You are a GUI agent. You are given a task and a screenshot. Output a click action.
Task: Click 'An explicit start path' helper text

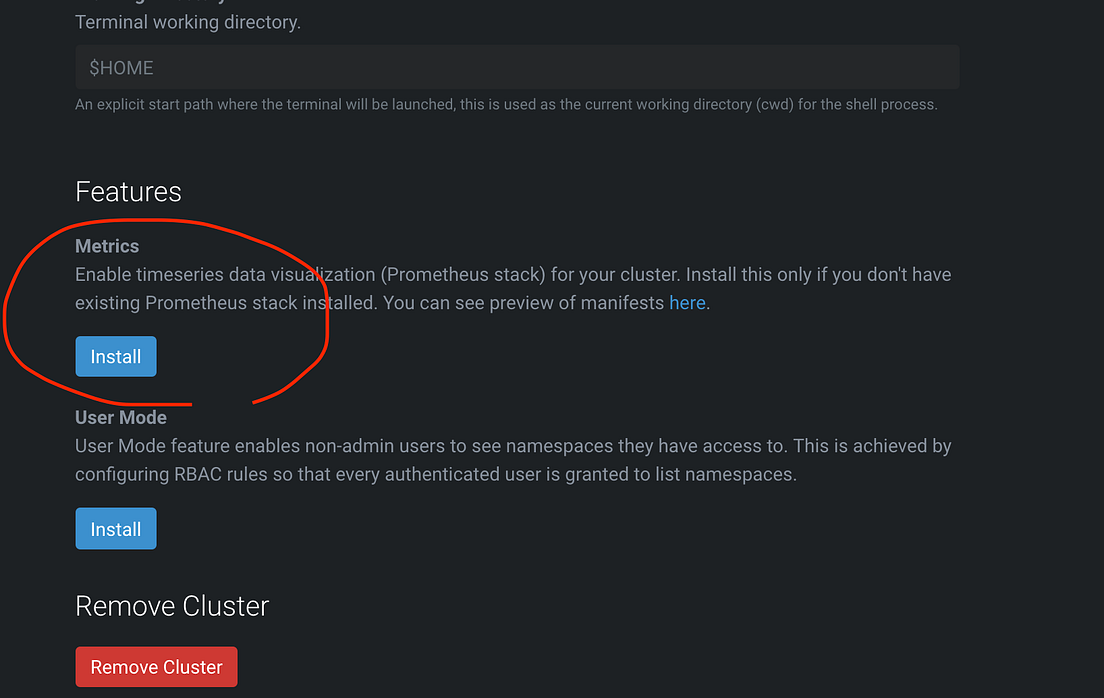127,105
